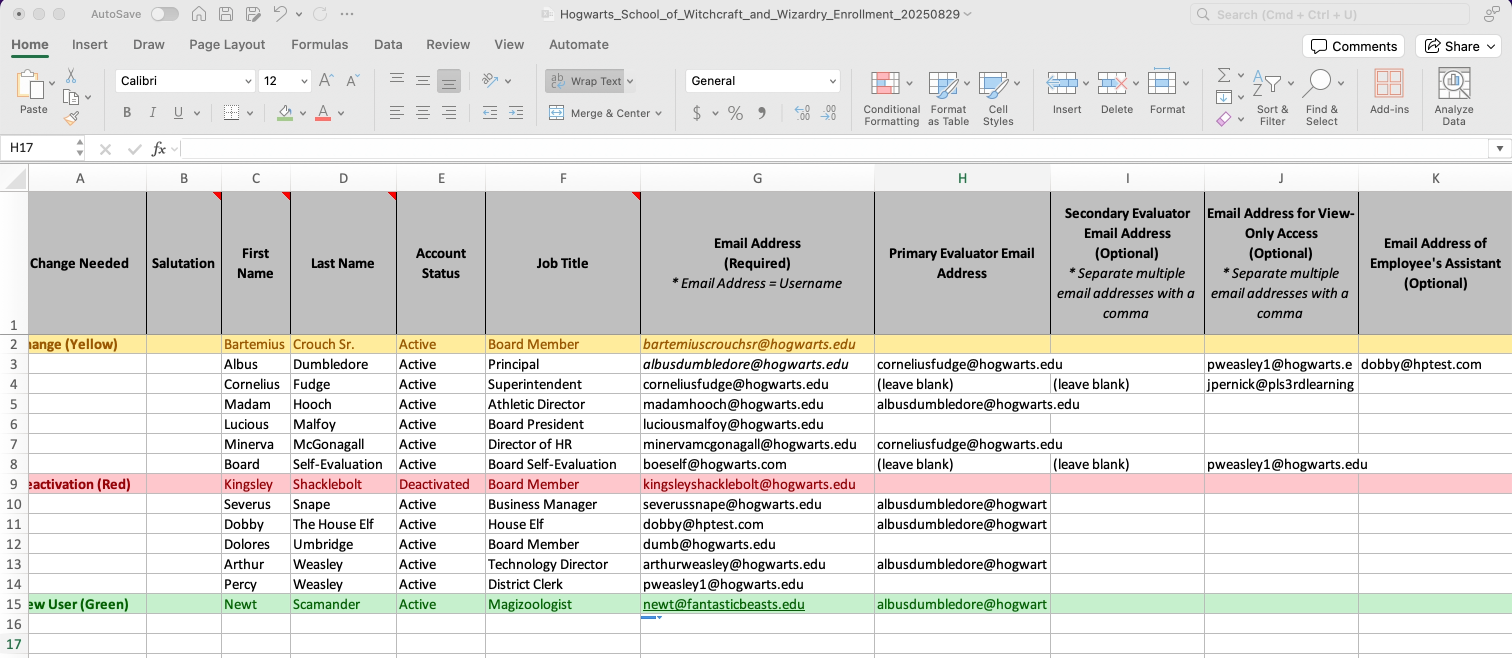Click the Save icon in title bar
The width and height of the screenshot is (1512, 658).
(226, 15)
